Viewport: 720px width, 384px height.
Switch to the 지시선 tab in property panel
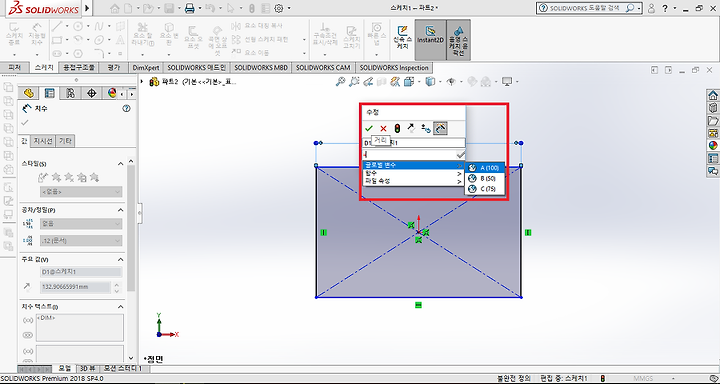click(x=43, y=141)
